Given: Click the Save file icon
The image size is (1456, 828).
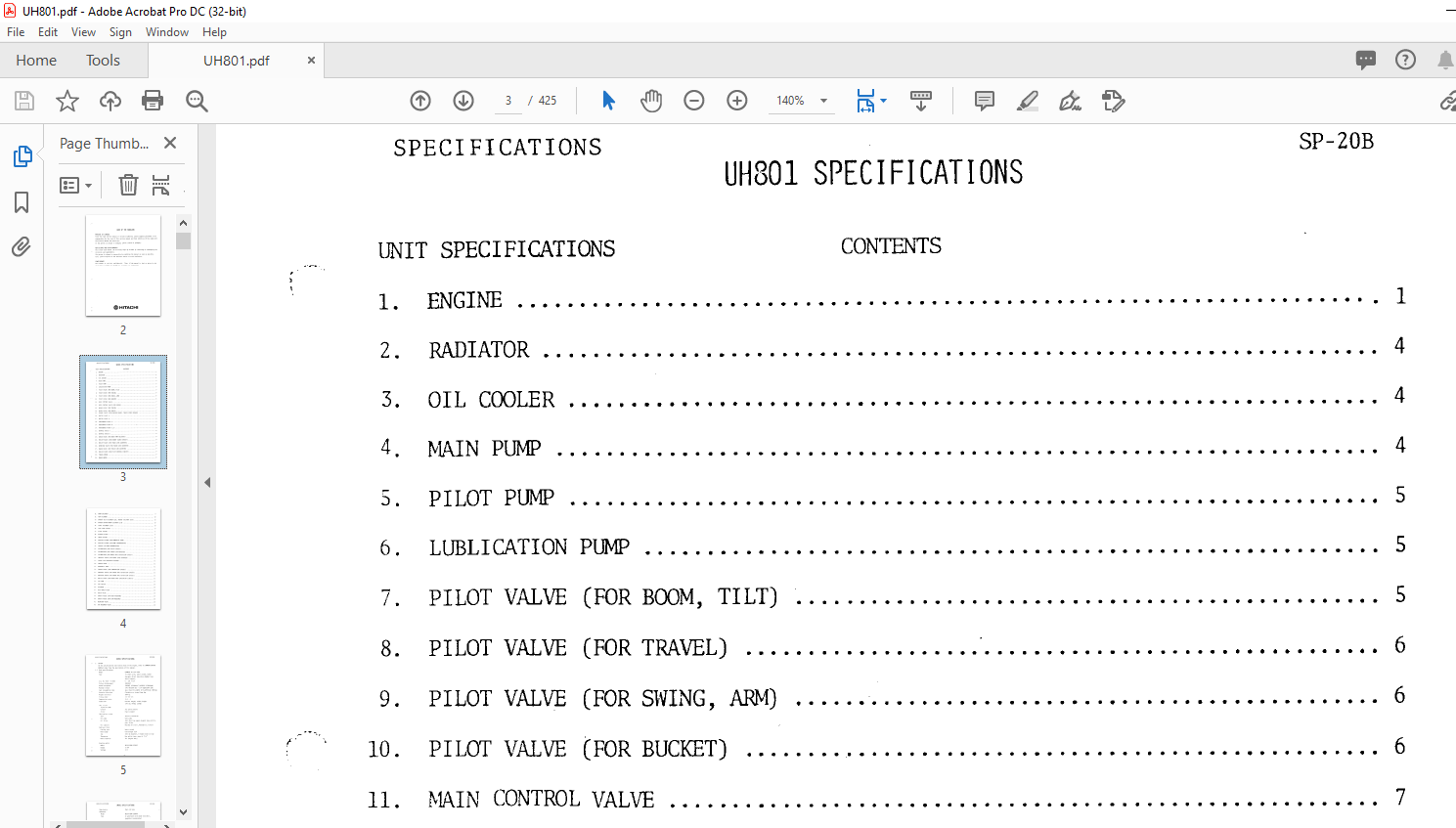Looking at the screenshot, I should 24,101.
